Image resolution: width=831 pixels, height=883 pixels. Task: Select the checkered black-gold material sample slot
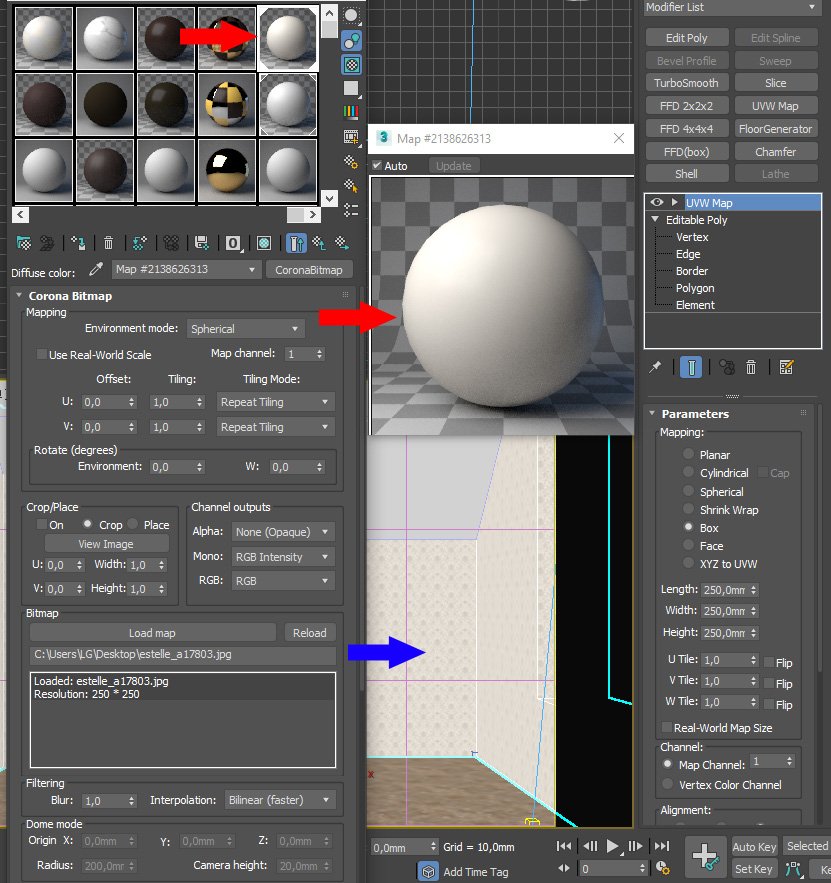[x=227, y=102]
